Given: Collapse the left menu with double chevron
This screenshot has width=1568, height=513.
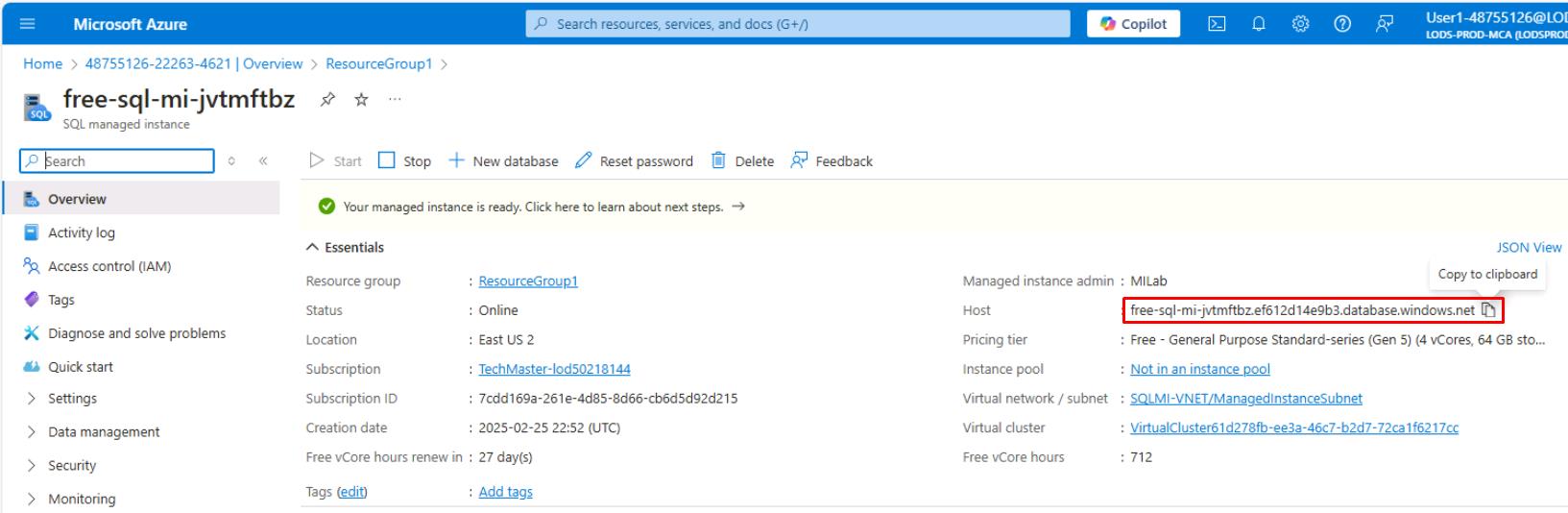Looking at the screenshot, I should click(263, 161).
